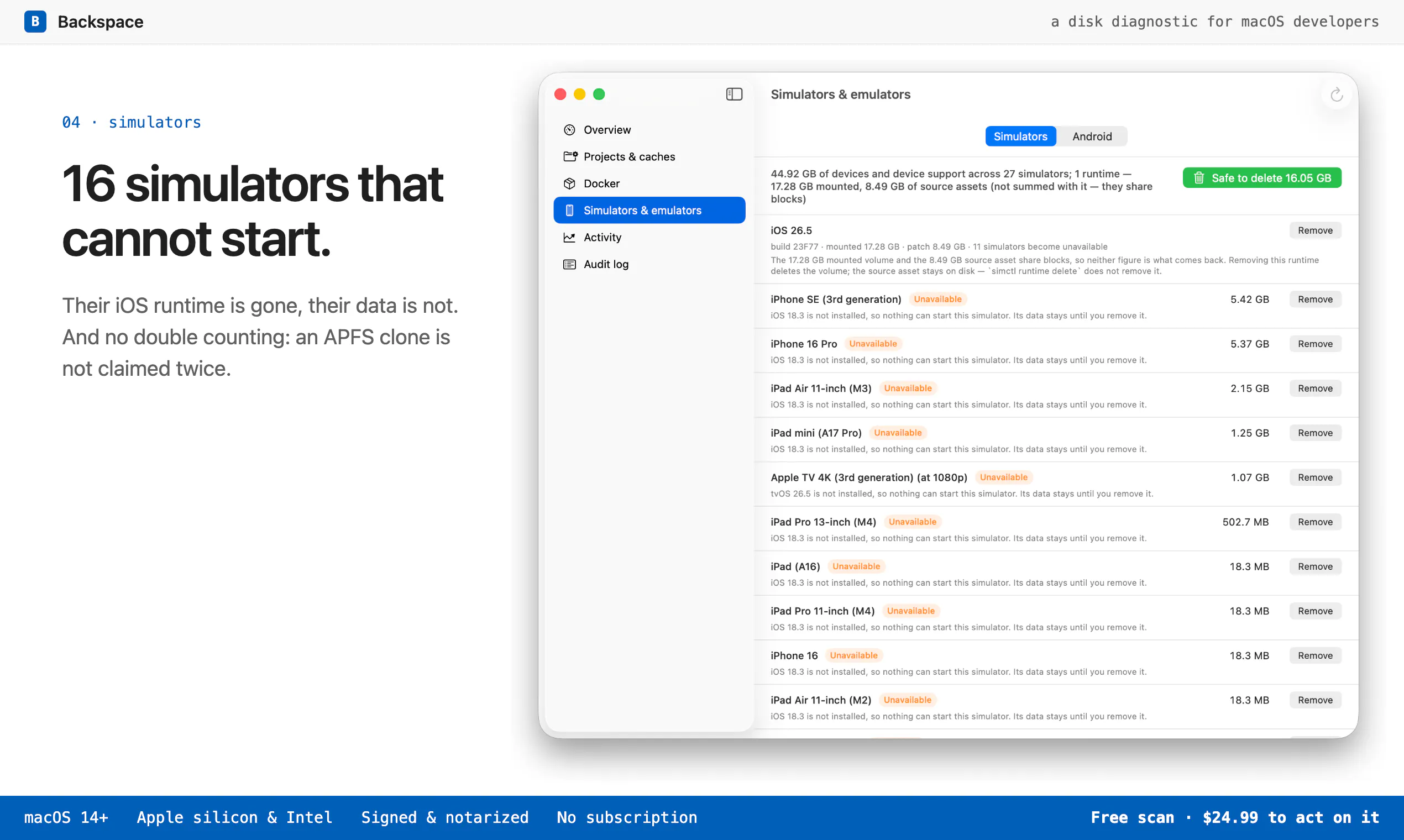Click the Docker cube icon
1404x840 pixels.
569,183
